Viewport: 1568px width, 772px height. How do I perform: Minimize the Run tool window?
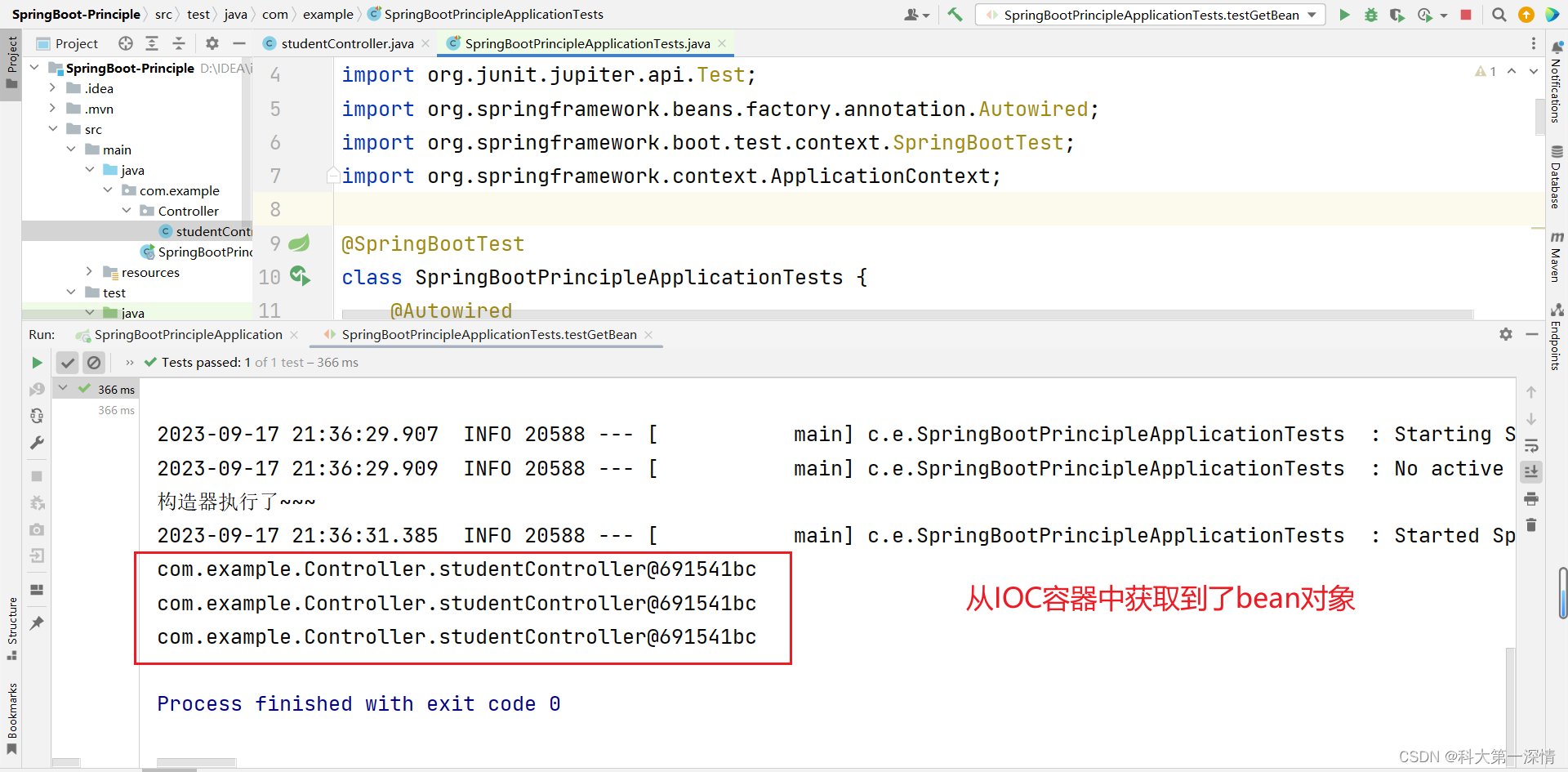pos(1532,334)
